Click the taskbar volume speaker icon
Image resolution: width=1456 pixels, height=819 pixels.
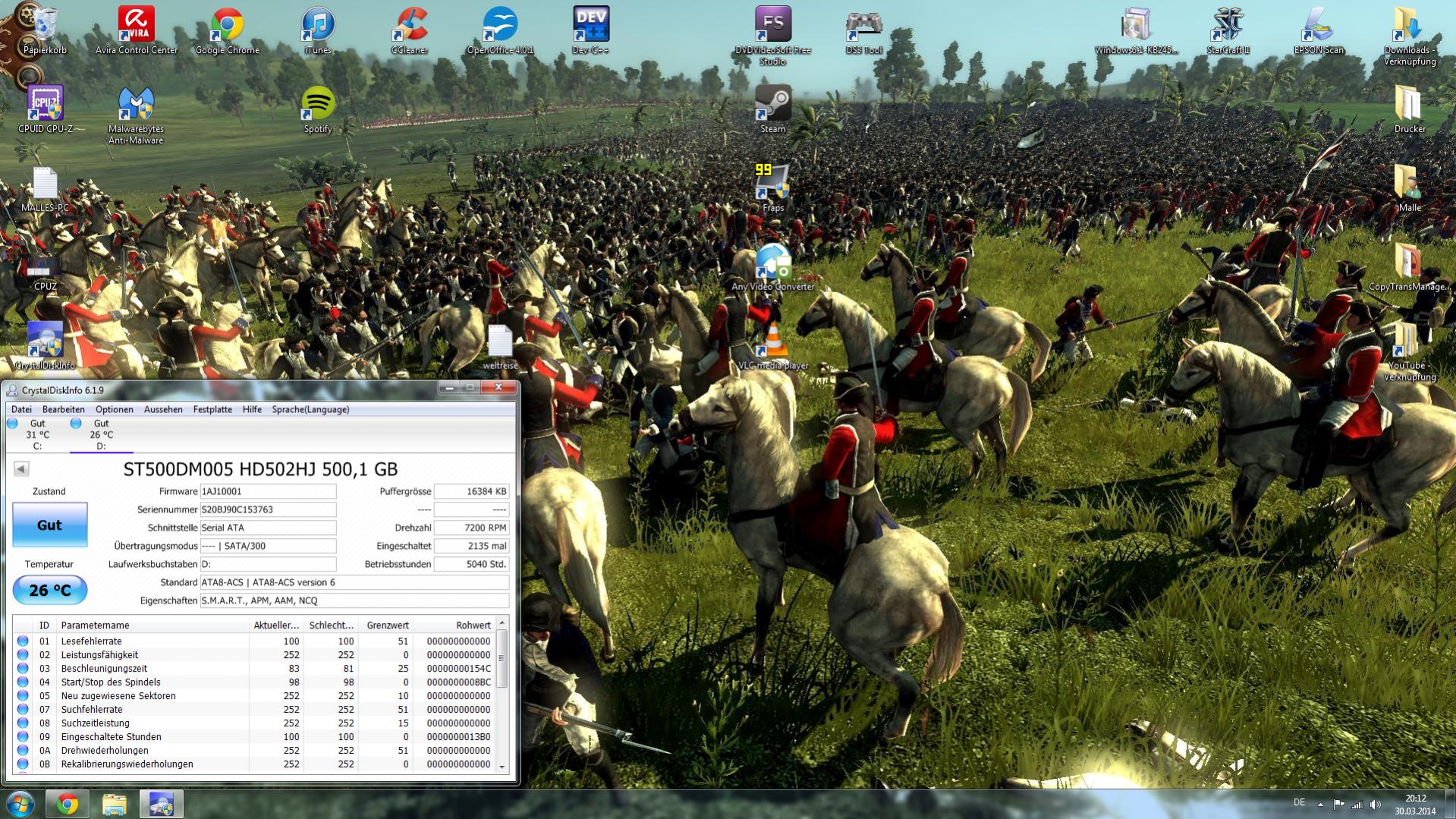coord(1376,805)
